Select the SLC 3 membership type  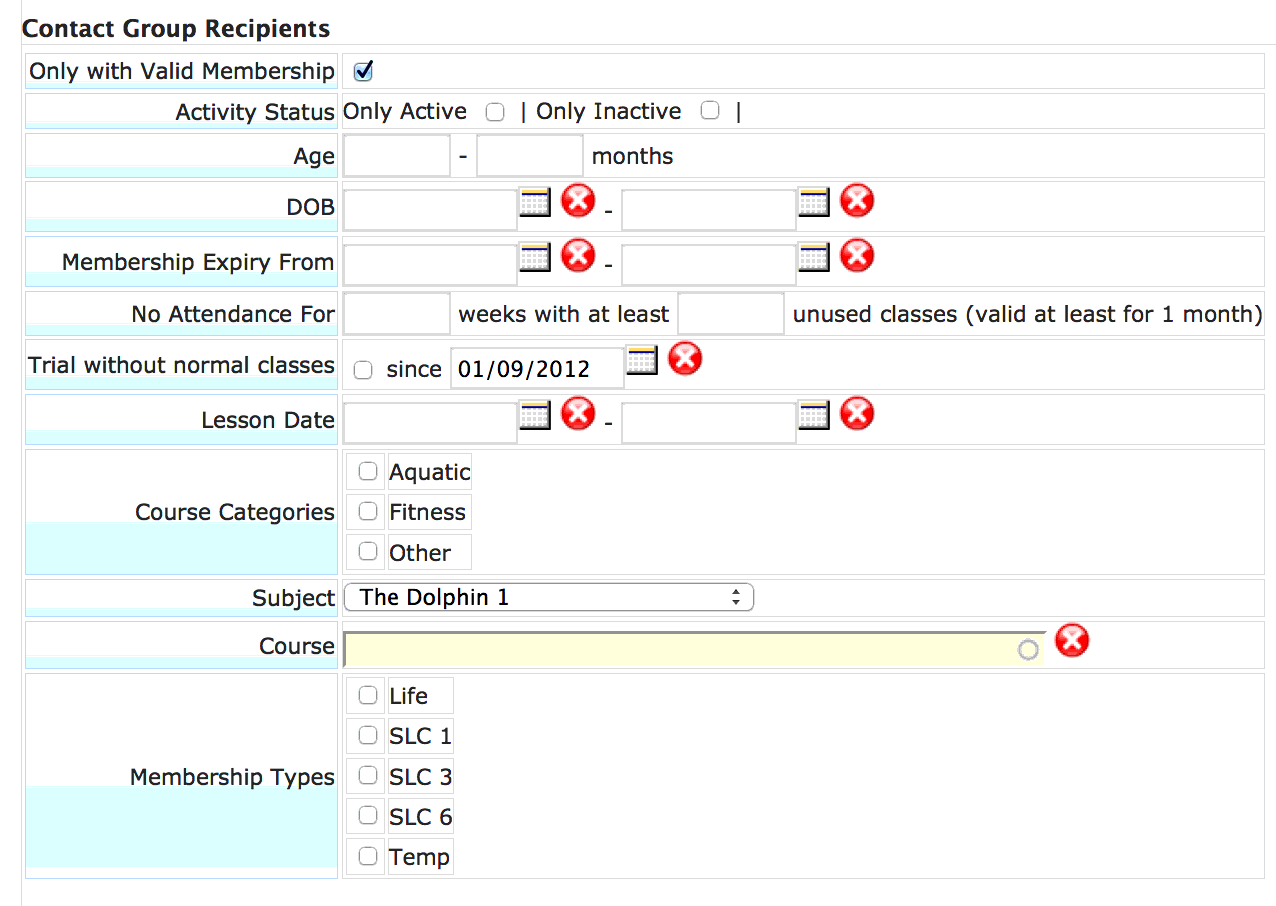tap(368, 775)
